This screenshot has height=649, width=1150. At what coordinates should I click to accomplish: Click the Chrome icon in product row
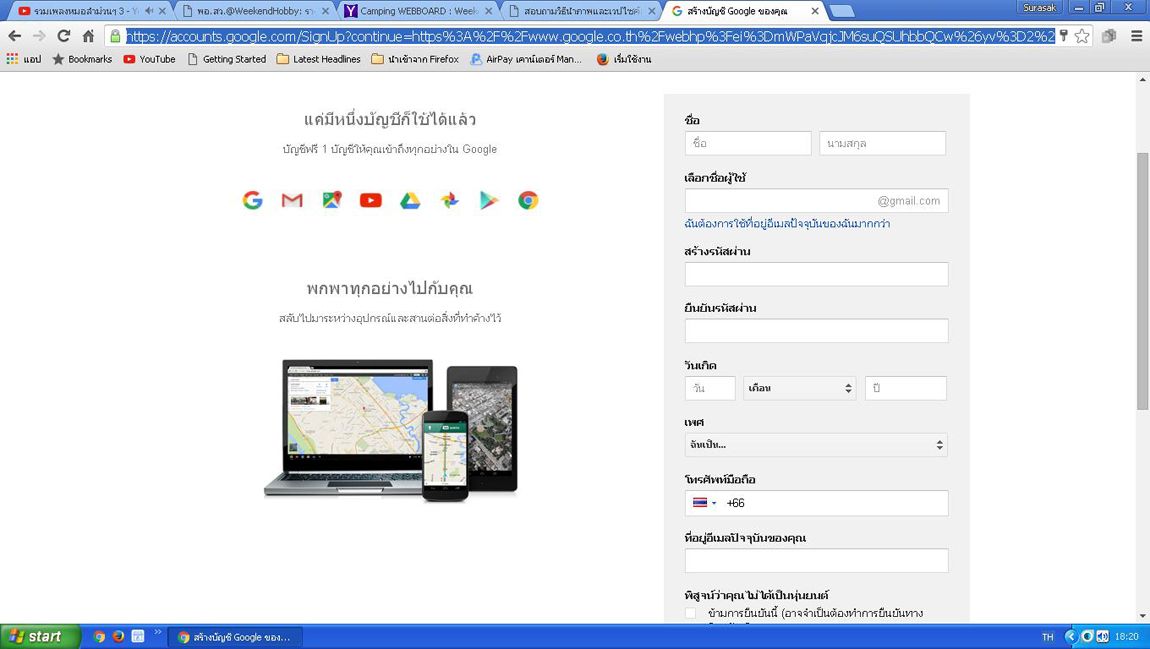pos(528,200)
